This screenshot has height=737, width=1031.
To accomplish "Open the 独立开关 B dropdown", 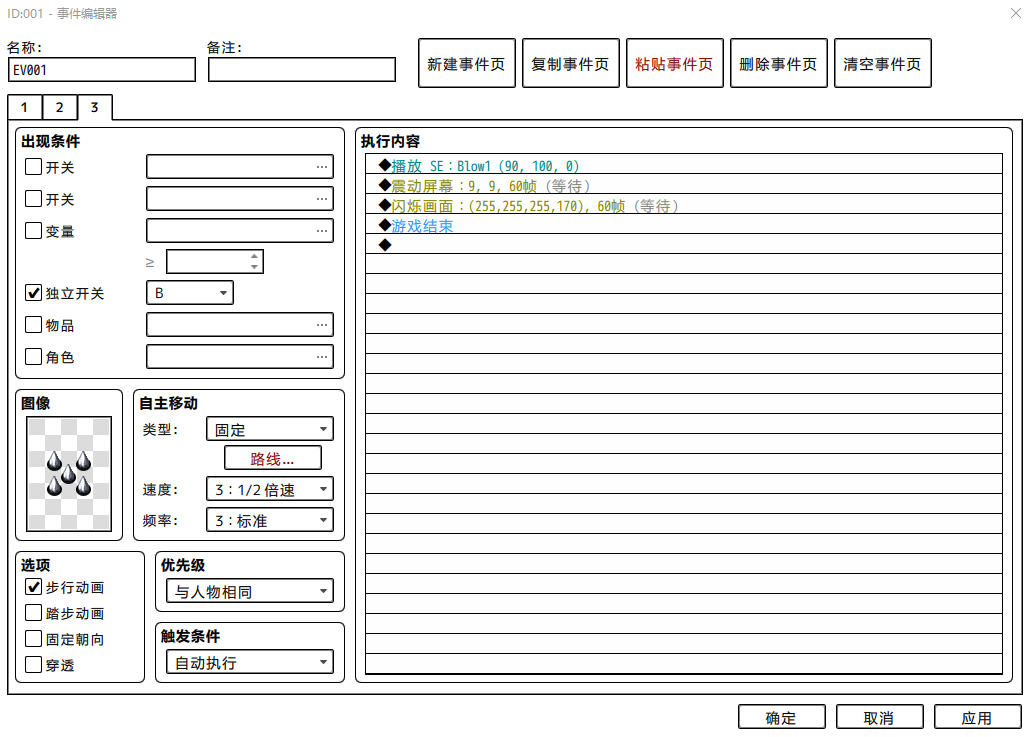I will [x=190, y=293].
